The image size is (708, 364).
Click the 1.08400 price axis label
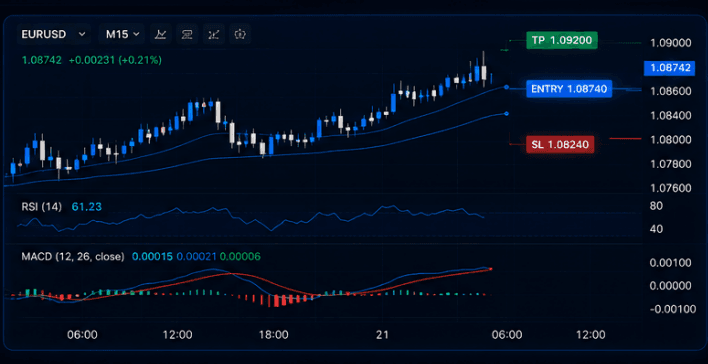click(x=671, y=116)
